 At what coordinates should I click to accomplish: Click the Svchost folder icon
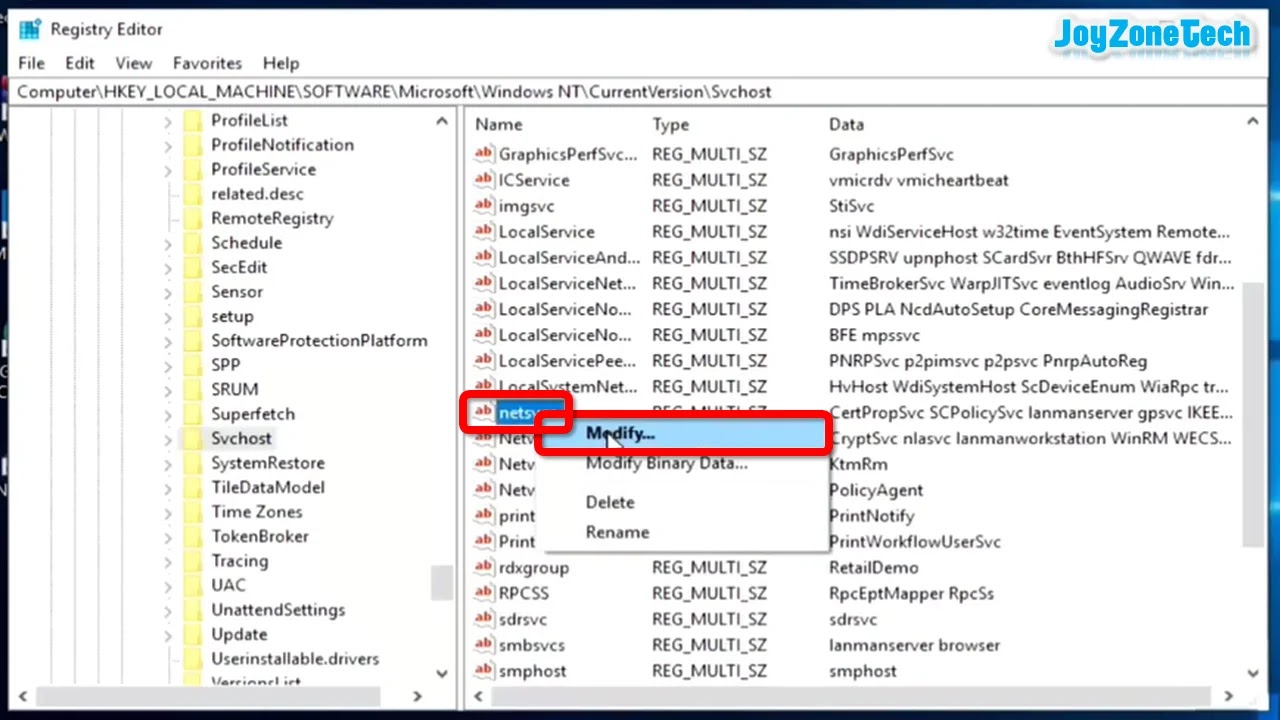click(193, 438)
